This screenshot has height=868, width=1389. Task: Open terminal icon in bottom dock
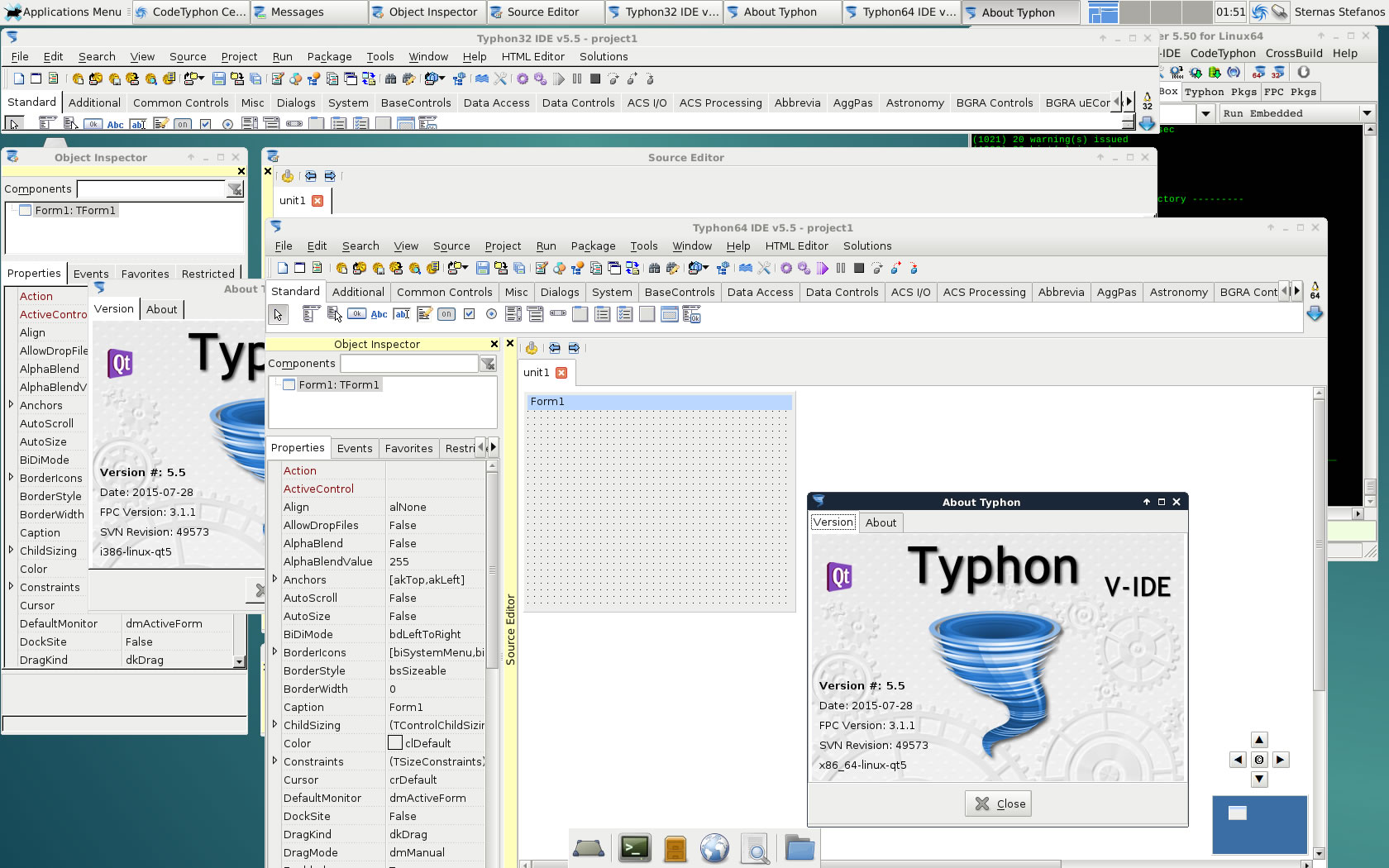[x=634, y=847]
